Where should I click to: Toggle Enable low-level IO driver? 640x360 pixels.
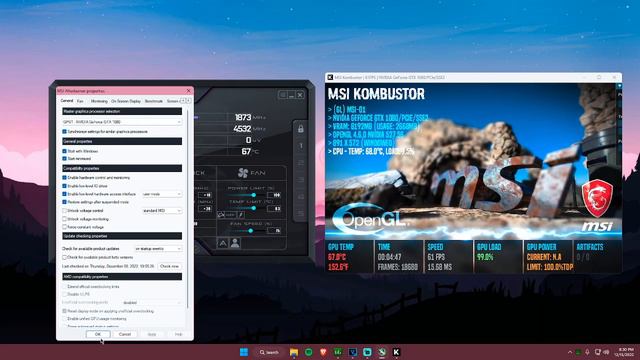(x=64, y=186)
